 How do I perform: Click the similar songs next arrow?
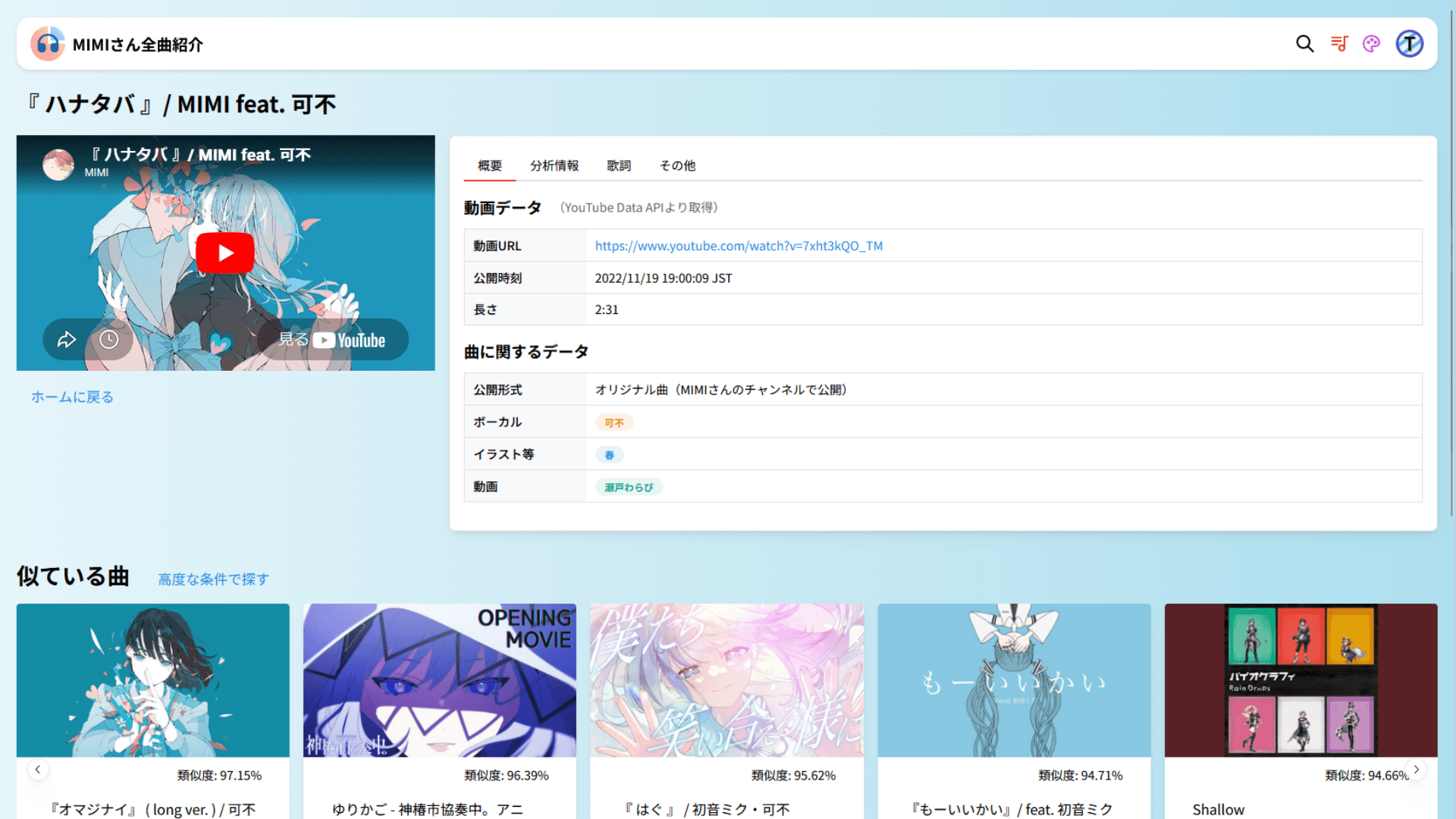(1417, 768)
